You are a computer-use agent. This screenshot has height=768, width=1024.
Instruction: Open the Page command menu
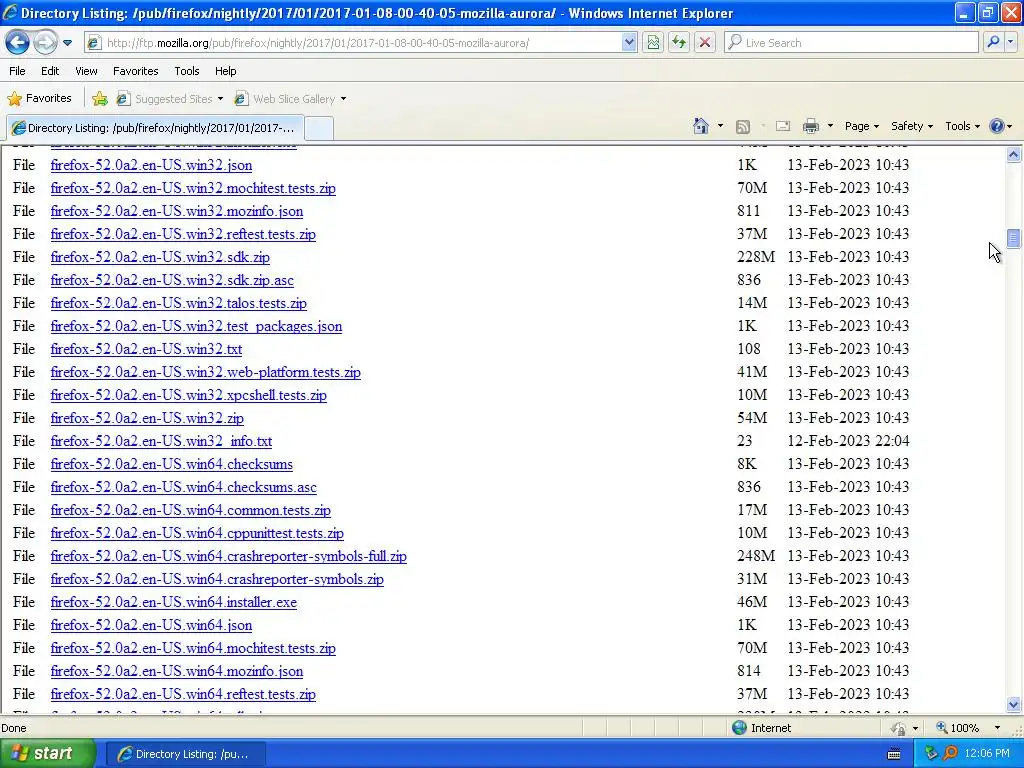click(861, 126)
